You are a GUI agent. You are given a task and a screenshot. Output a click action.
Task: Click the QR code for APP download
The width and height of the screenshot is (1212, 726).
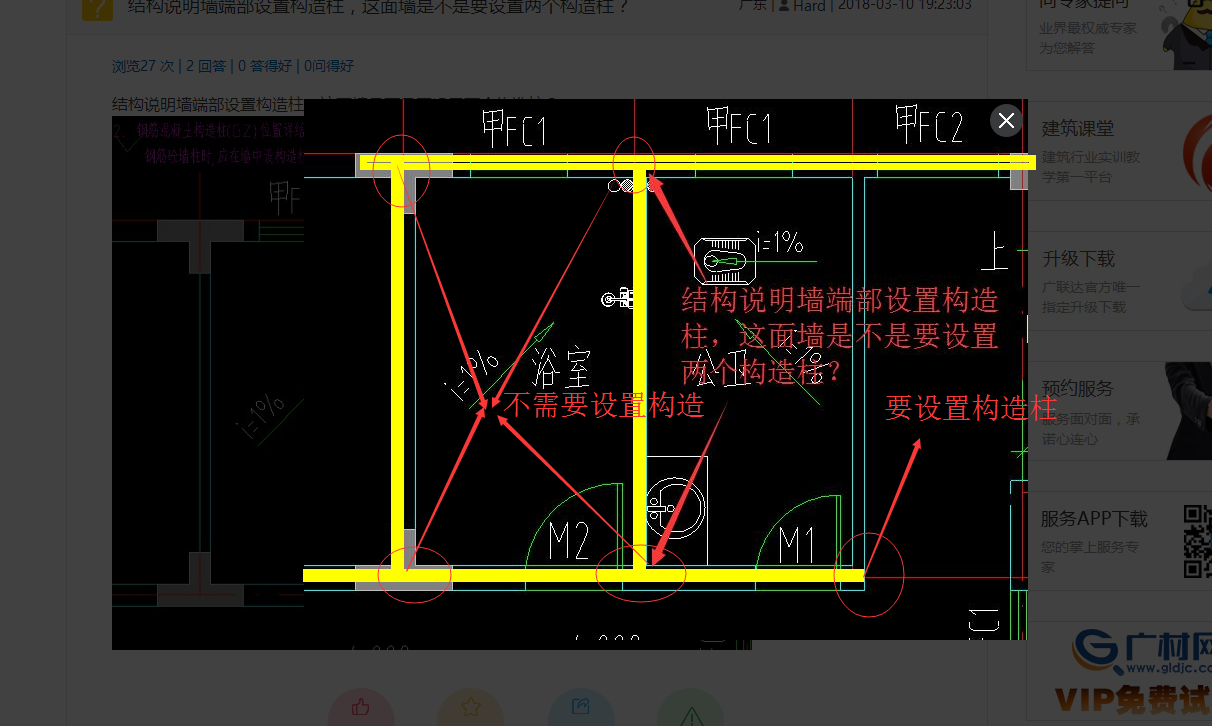coord(1198,542)
